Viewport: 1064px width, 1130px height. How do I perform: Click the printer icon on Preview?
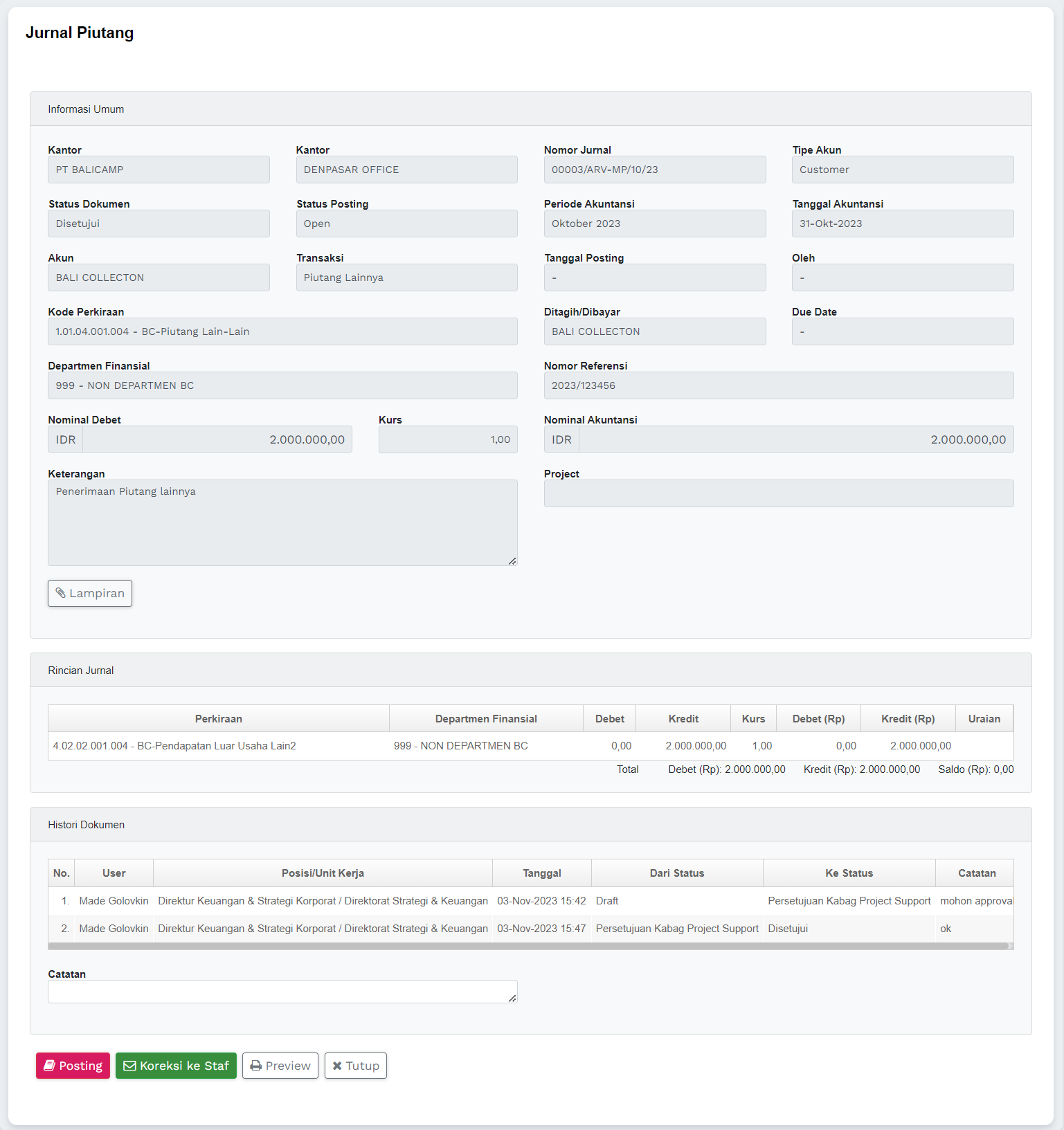[x=256, y=1066]
